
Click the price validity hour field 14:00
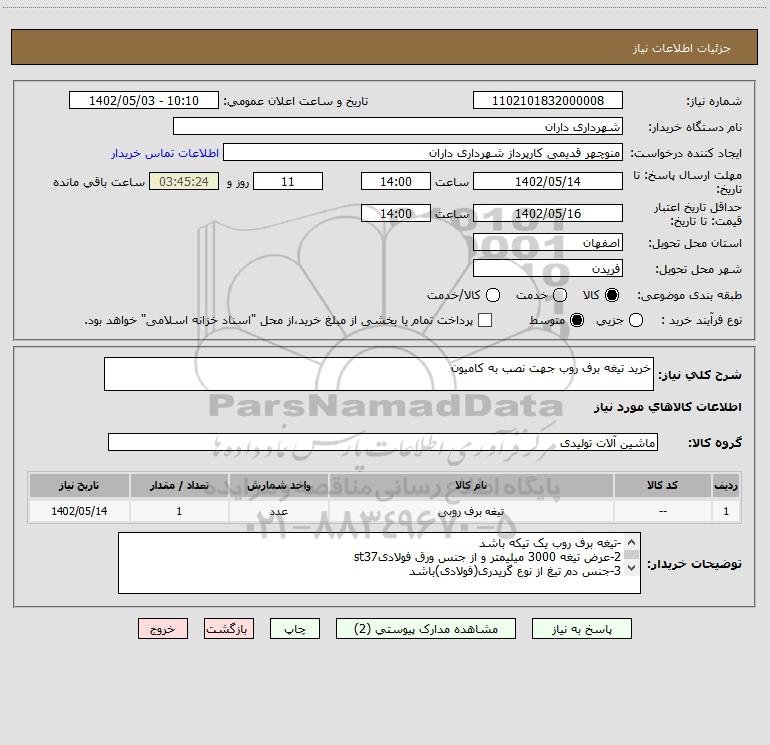tap(396, 213)
